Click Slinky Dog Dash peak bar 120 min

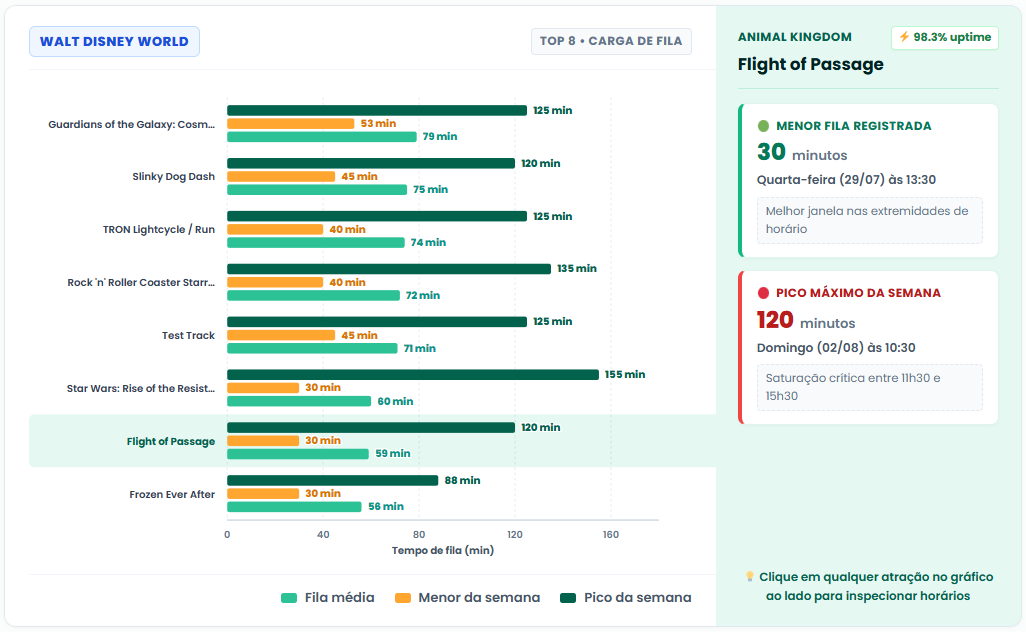pos(371,164)
